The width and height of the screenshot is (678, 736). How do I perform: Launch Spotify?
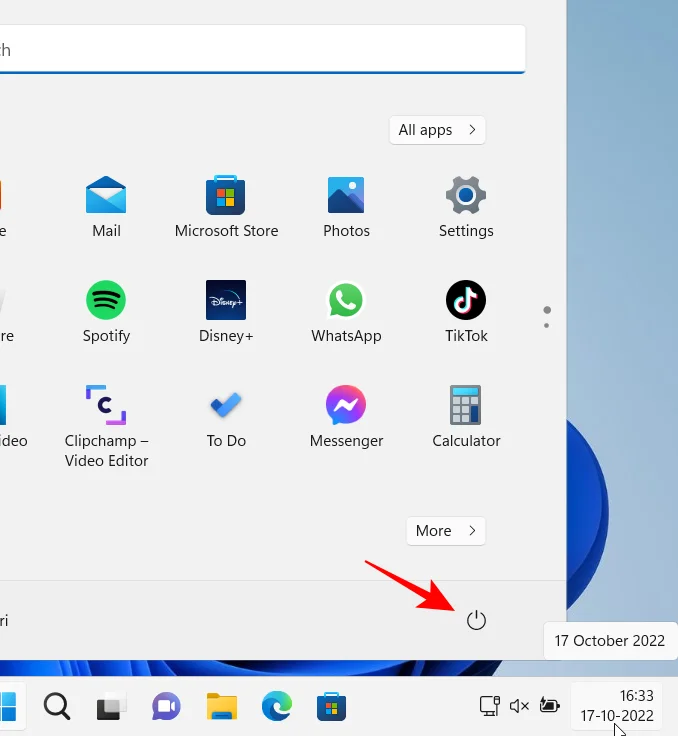pyautogui.click(x=106, y=312)
